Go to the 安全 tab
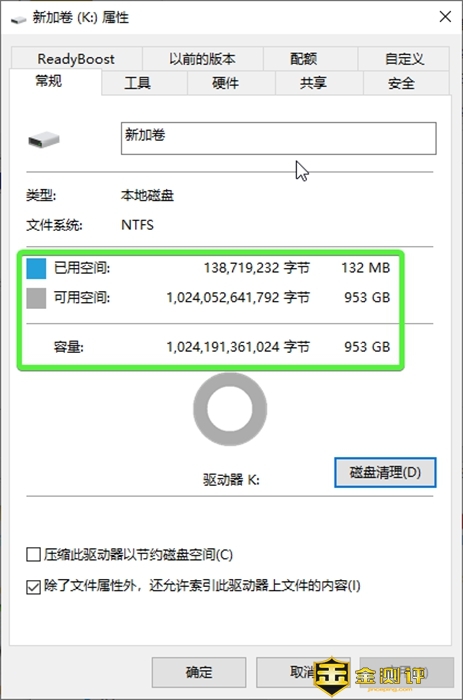 click(x=401, y=83)
